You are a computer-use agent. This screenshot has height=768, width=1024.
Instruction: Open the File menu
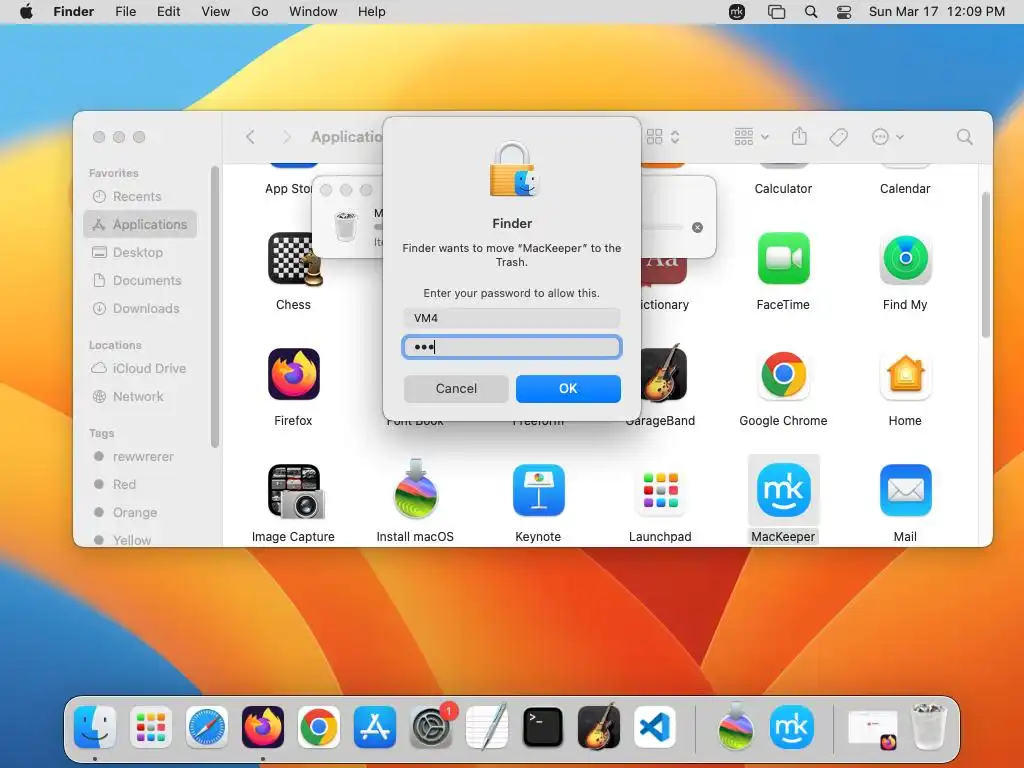click(125, 12)
